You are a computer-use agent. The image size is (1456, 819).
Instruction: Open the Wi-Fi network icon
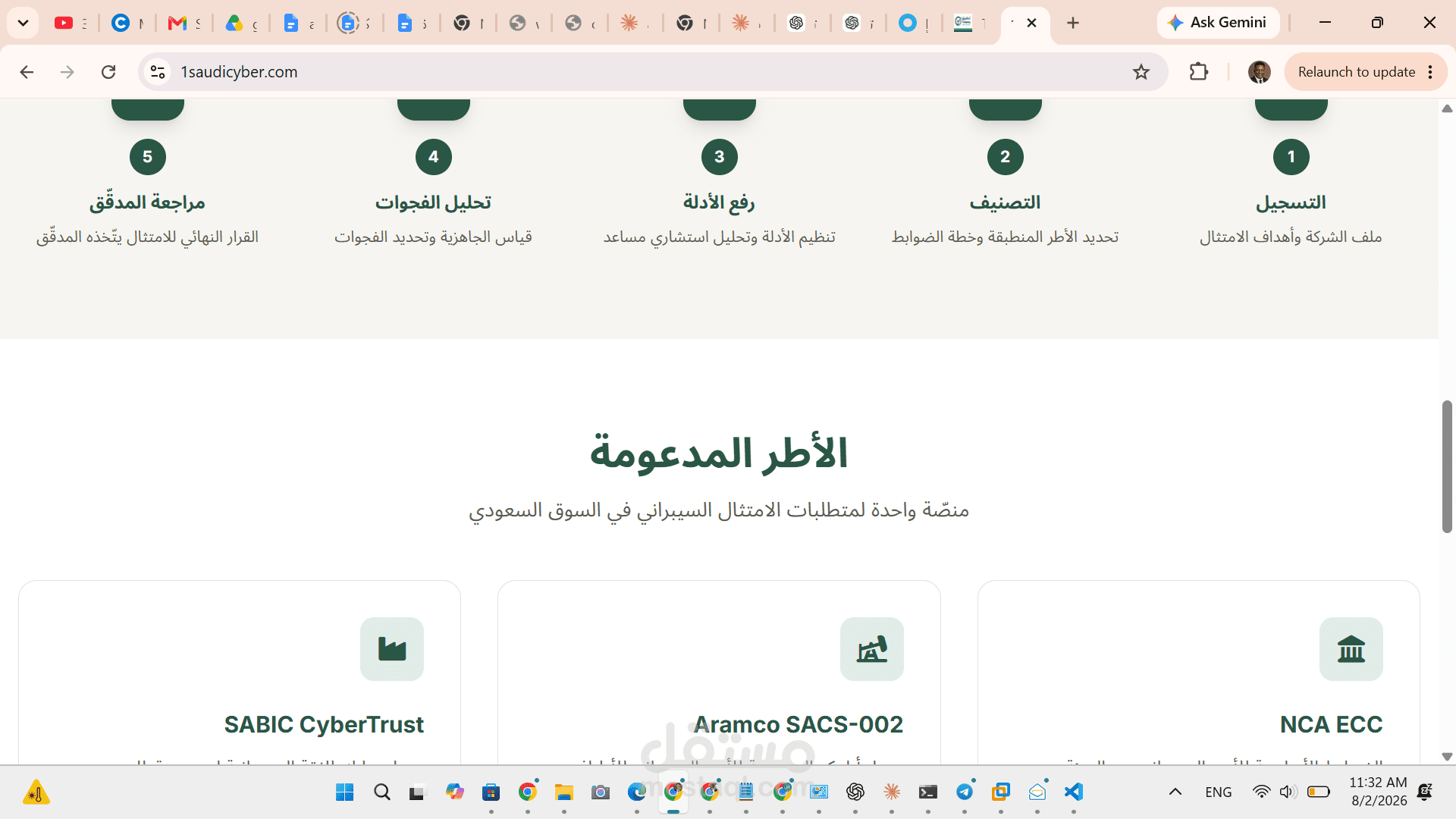(x=1261, y=792)
